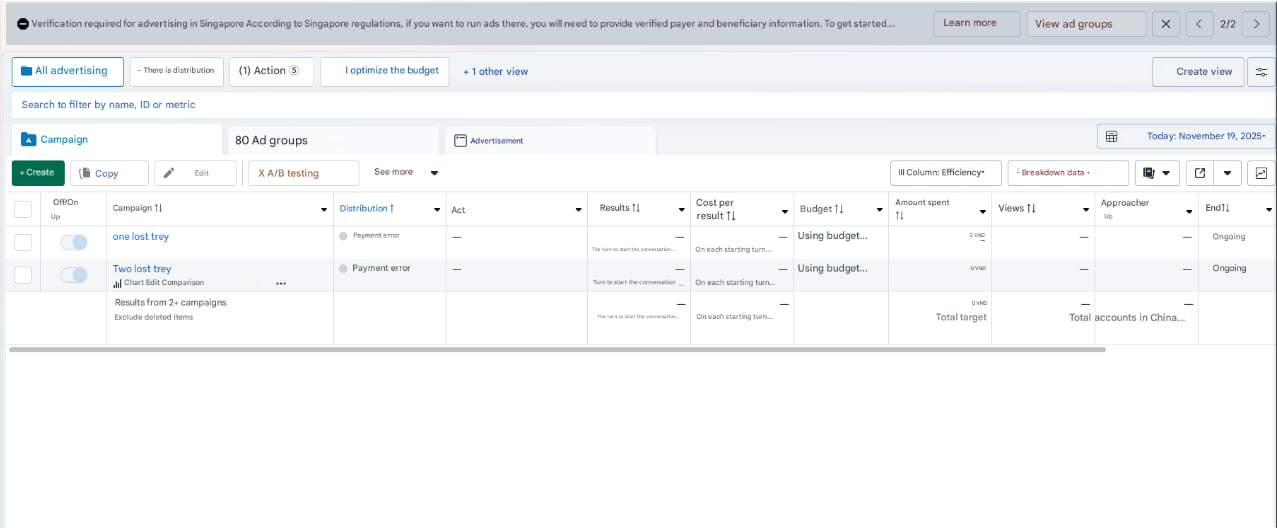Click Chart Edit Comparison under Two lost trey
This screenshot has width=1277, height=528.
158,283
